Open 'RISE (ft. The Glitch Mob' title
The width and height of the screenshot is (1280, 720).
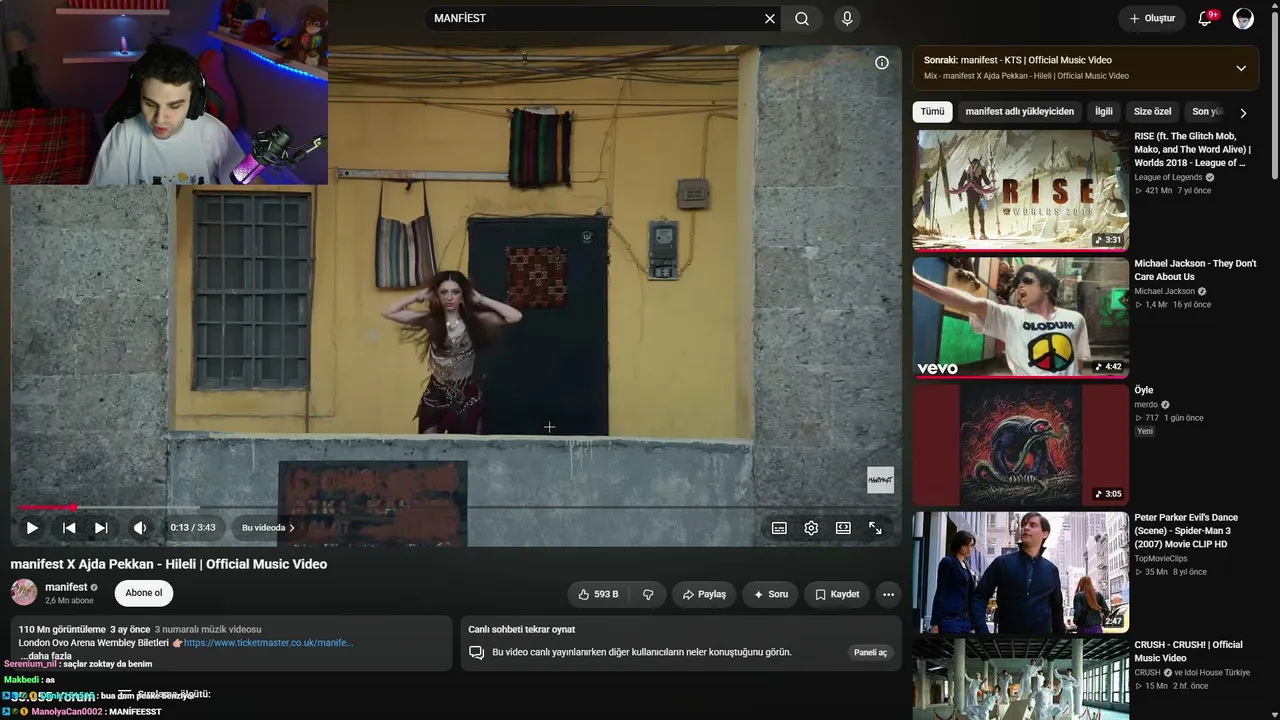(1193, 149)
